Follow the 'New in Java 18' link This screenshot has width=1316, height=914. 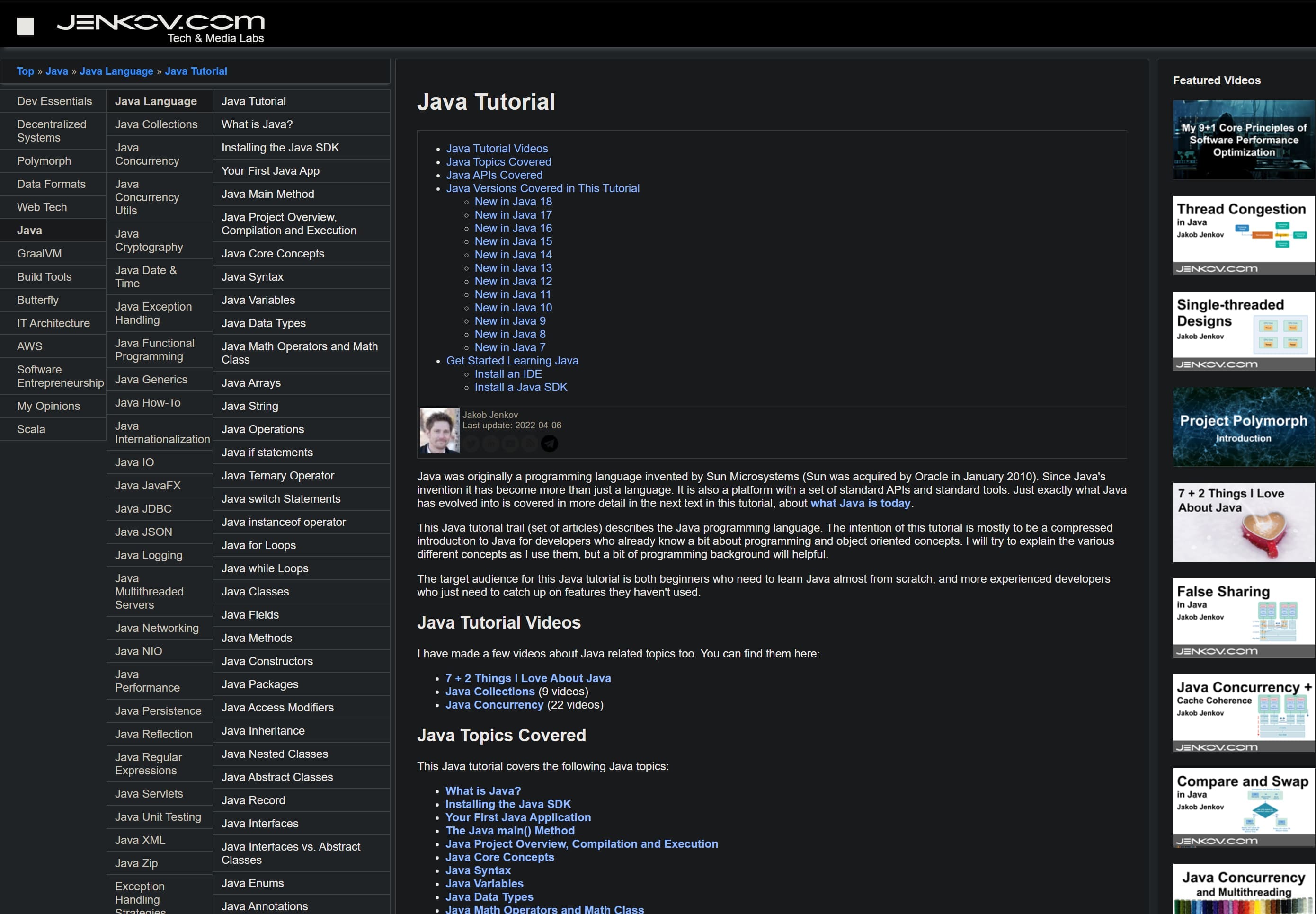[x=513, y=201]
